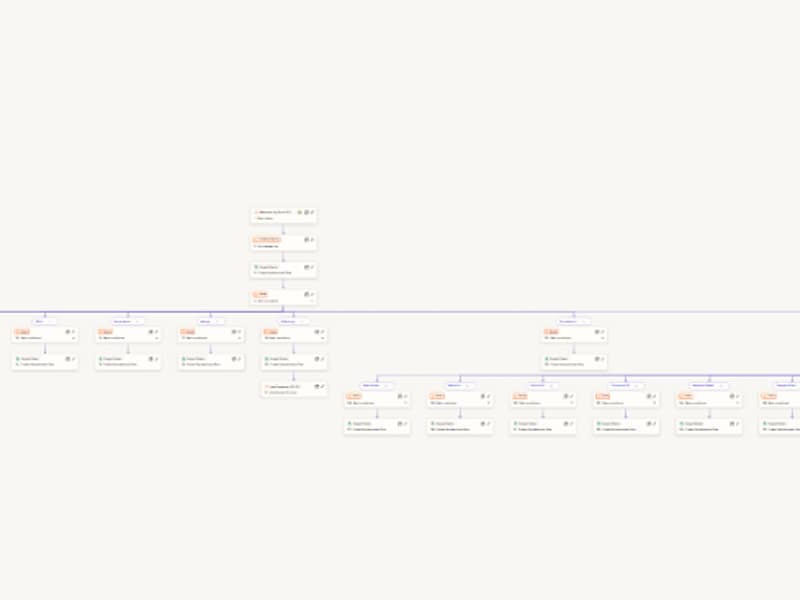
Task: Open the second step below the trigger
Action: click(x=283, y=243)
